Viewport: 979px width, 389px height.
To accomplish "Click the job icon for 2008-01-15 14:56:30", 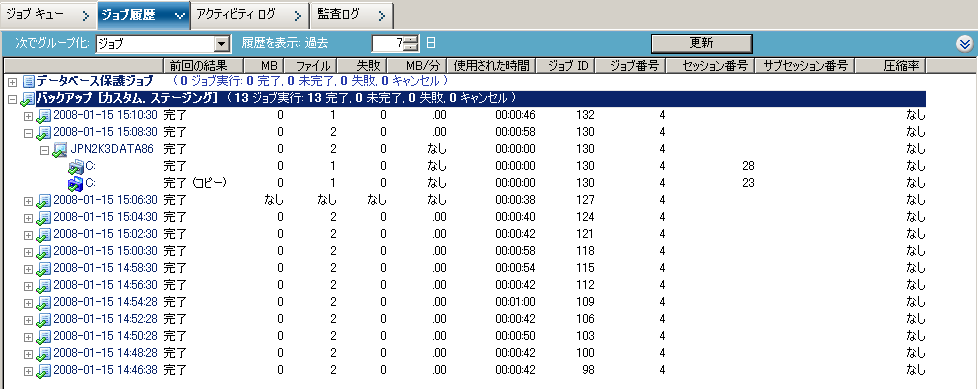I will coord(44,286).
